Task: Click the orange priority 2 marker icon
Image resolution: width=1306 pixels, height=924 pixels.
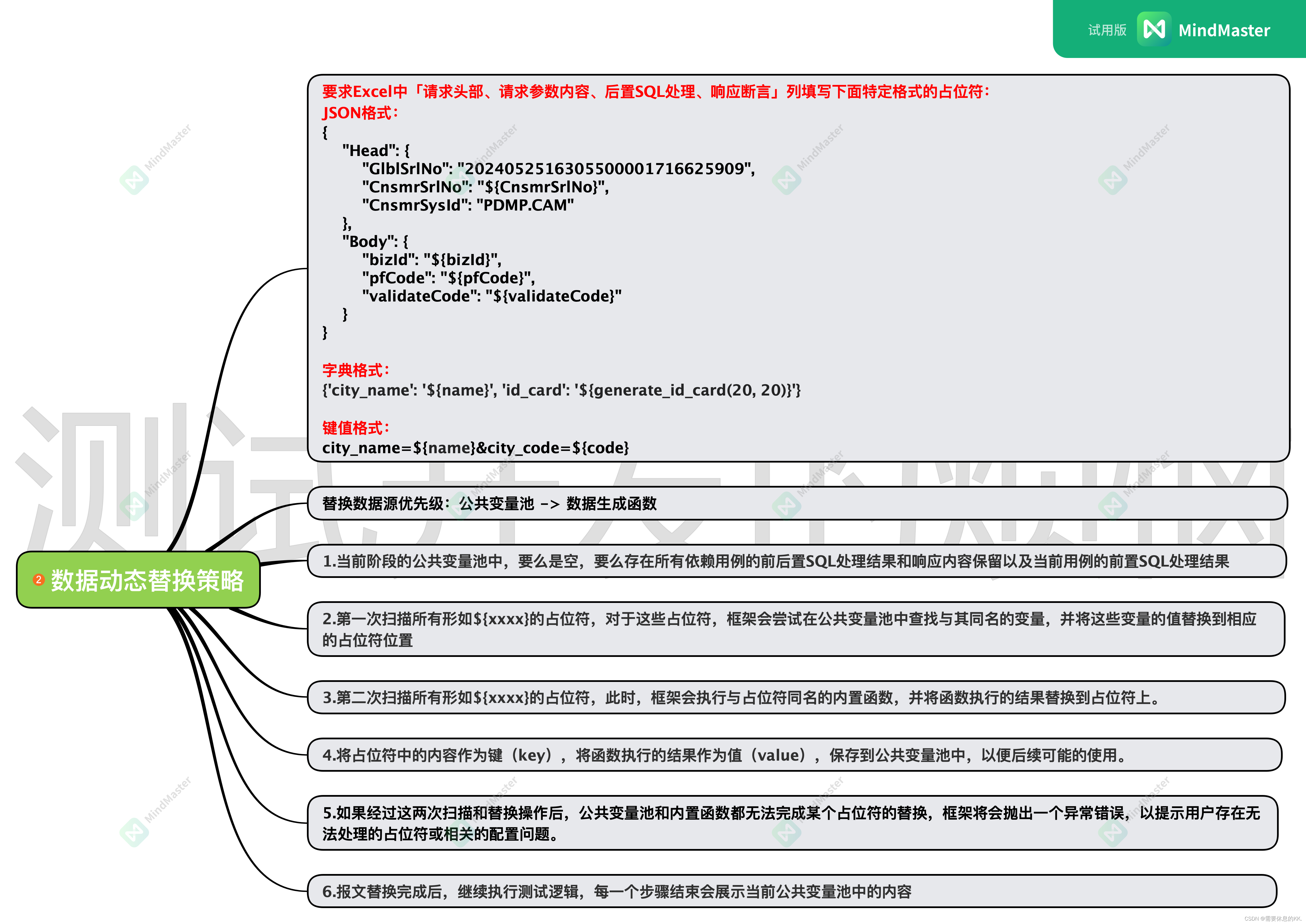Action: 38,580
